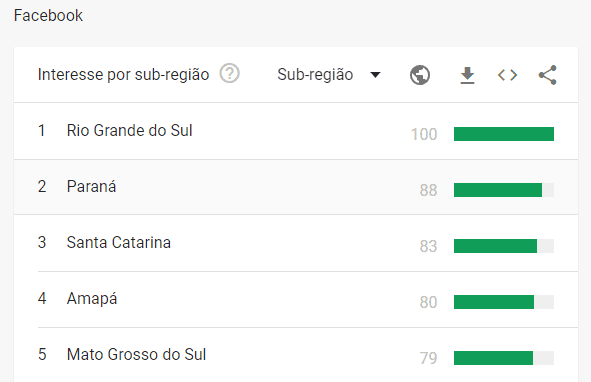Download data with the download arrow icon

[467, 75]
